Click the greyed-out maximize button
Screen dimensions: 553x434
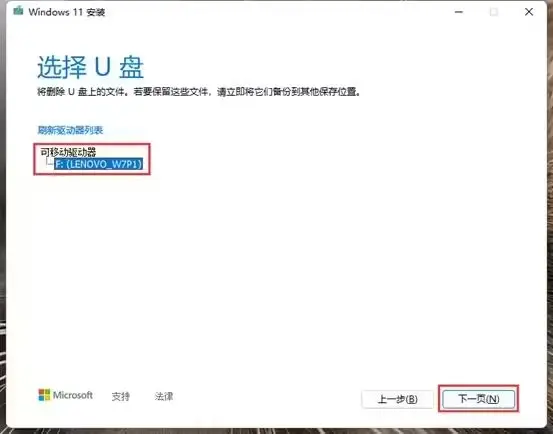(494, 12)
